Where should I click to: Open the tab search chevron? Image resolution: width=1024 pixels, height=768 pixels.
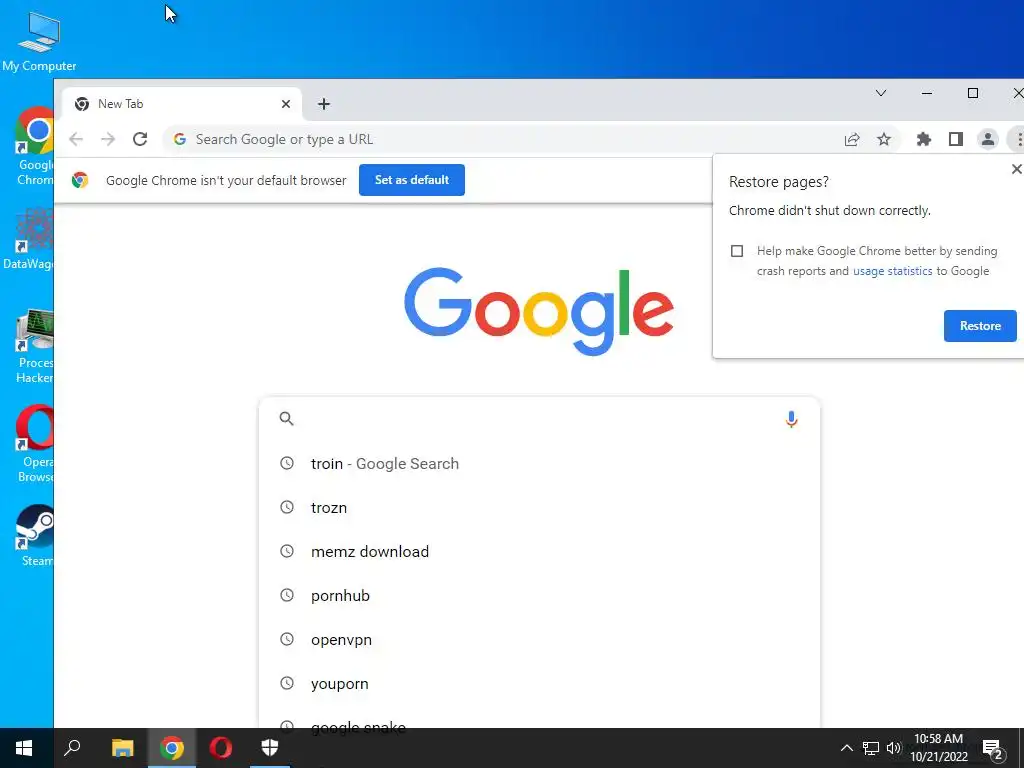tap(880, 93)
